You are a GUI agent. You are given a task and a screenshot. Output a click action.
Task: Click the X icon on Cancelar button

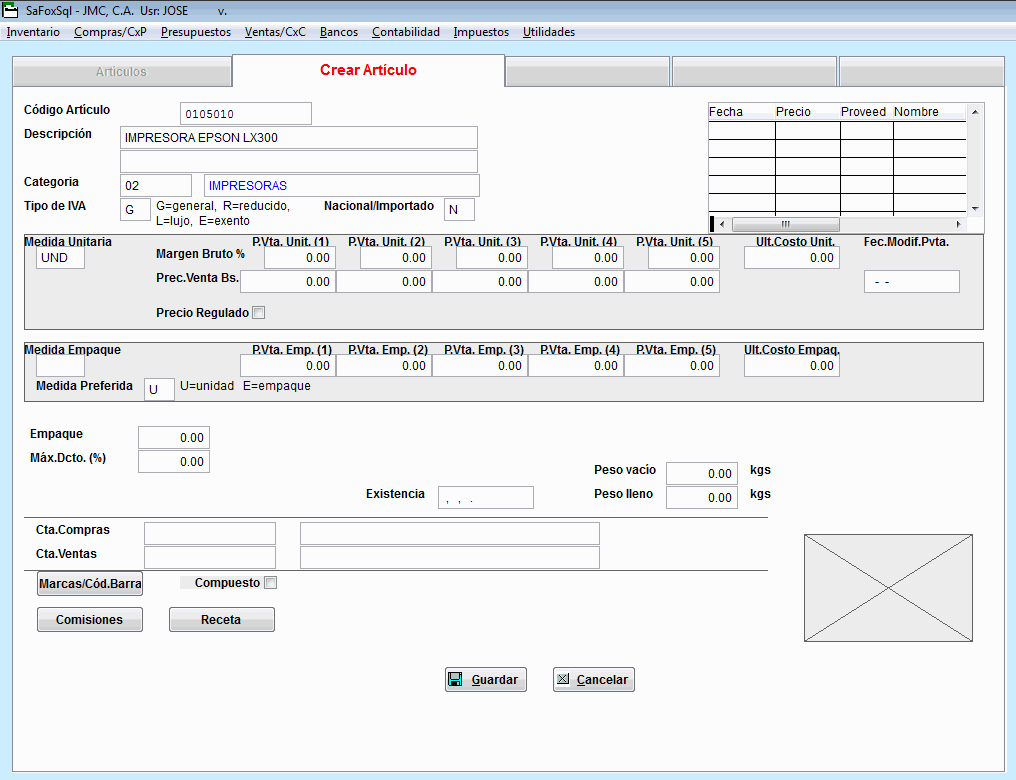coord(563,680)
